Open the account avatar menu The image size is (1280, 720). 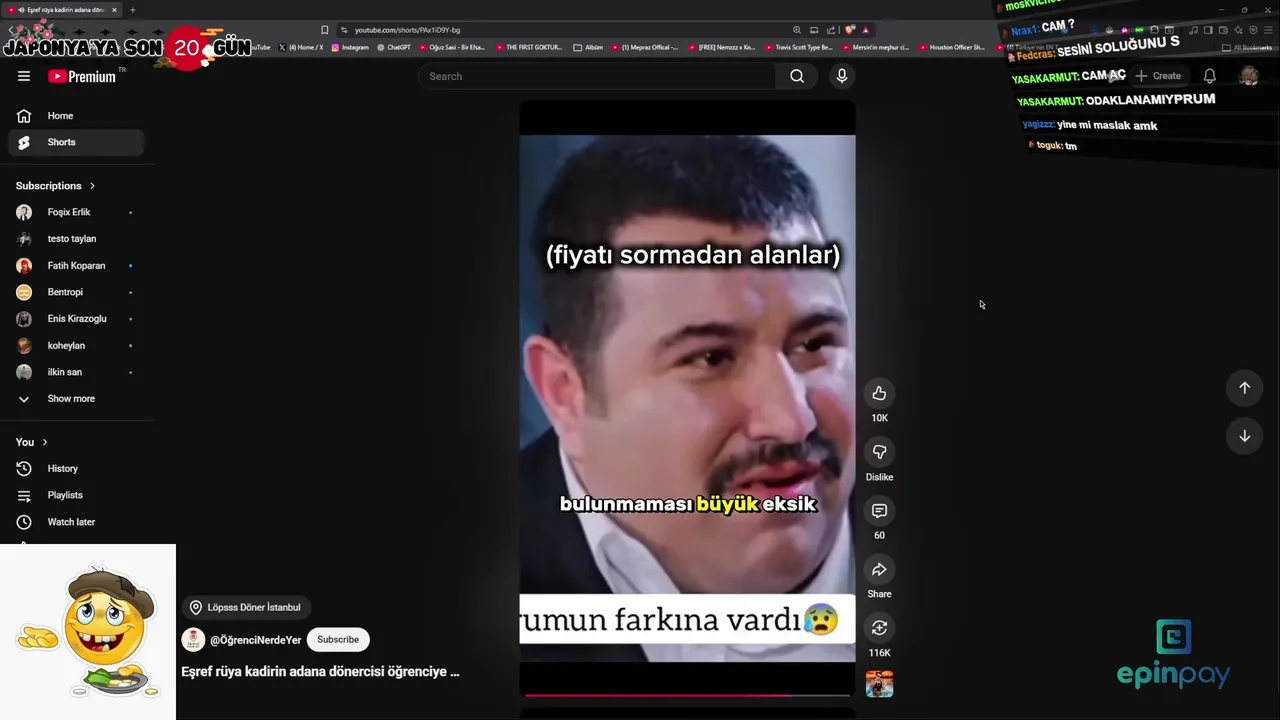(x=1248, y=76)
